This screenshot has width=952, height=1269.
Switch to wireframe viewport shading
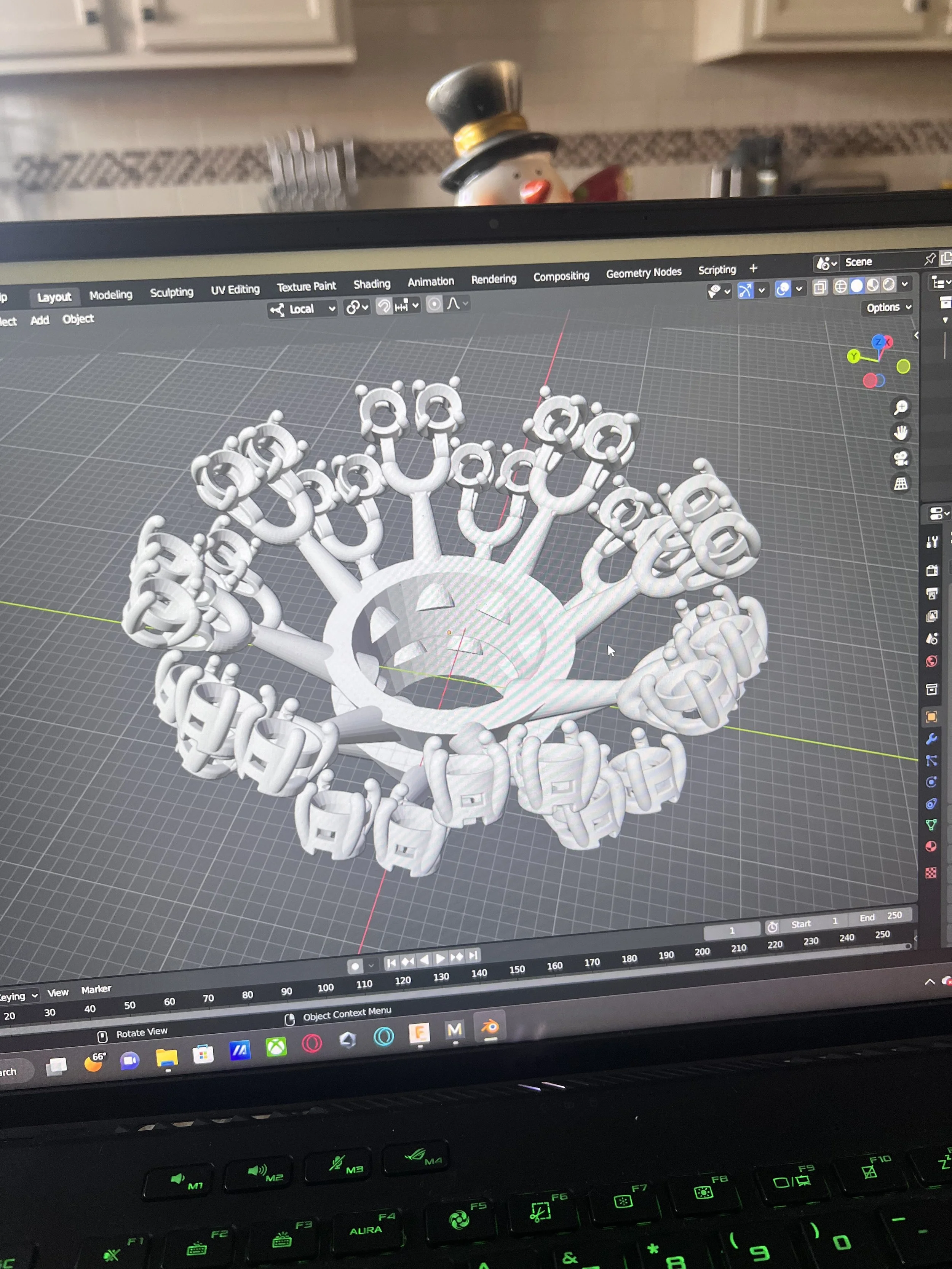click(x=840, y=286)
